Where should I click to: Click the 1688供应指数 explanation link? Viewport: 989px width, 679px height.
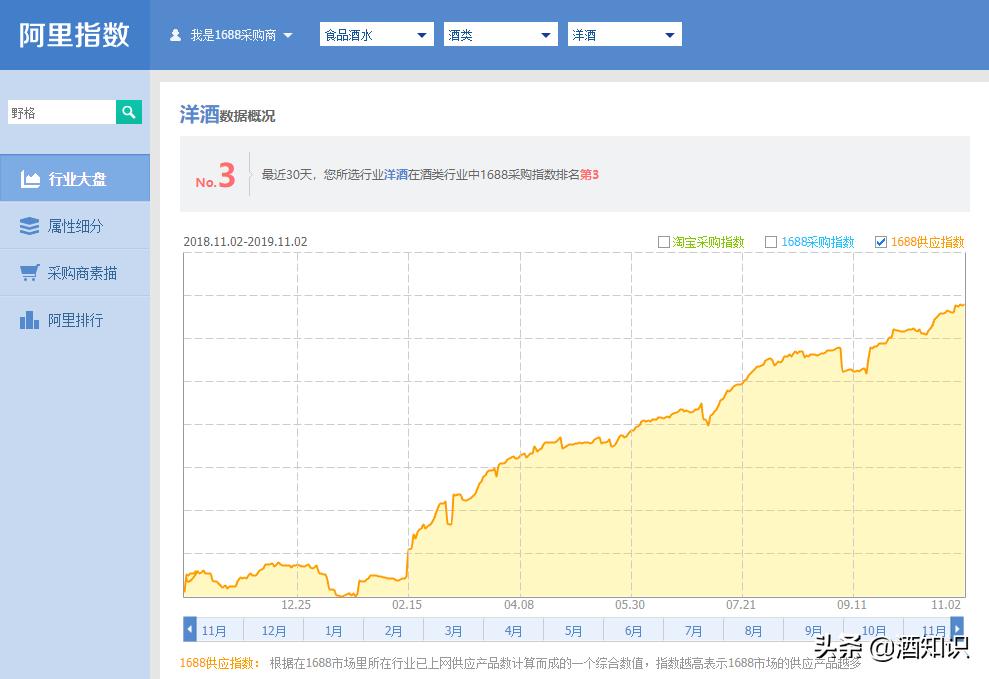(216, 661)
